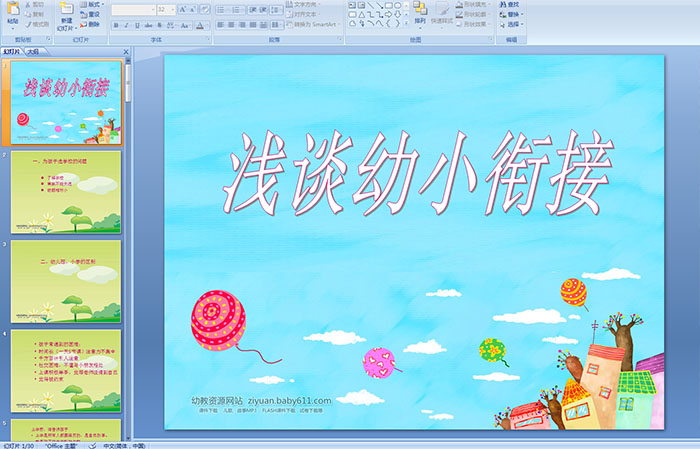The image size is (700, 449).
Task: Open the Change Case (Aa) dropdown
Action: pyautogui.click(x=185, y=25)
